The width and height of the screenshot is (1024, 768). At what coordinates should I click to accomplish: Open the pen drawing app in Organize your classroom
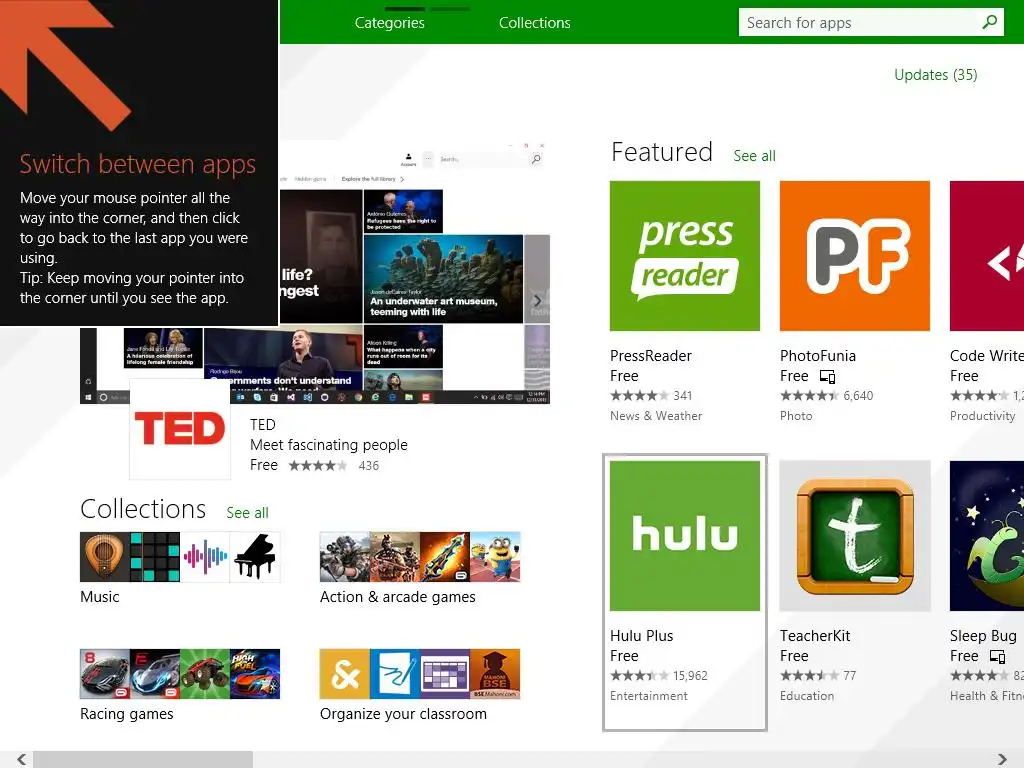coord(394,674)
